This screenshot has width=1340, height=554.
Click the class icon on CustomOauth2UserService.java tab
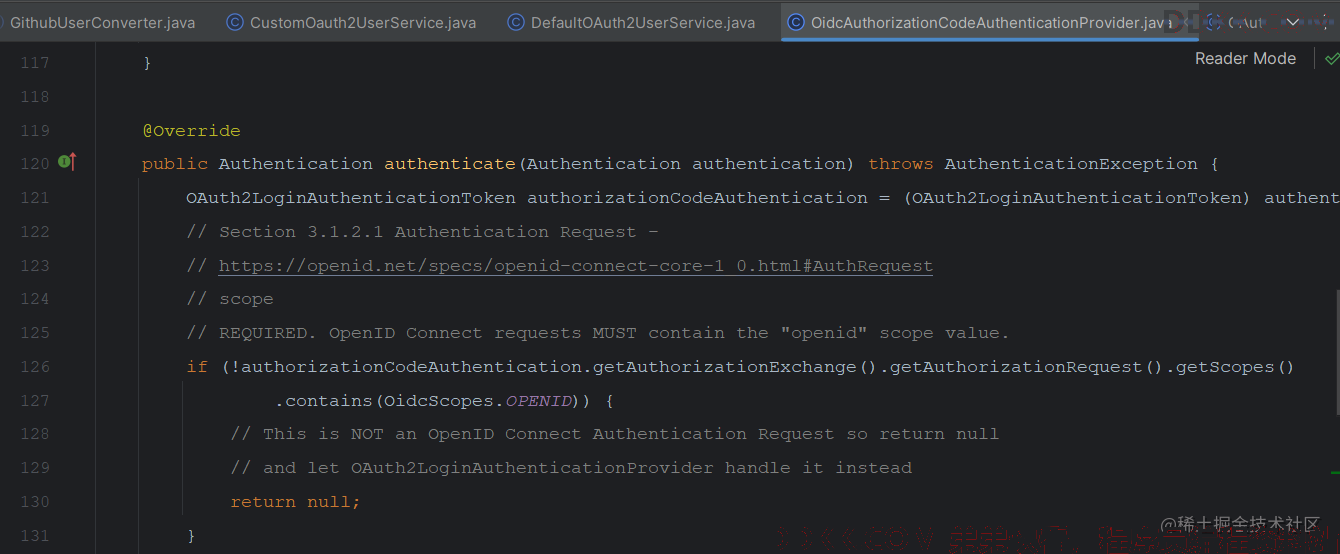235,22
